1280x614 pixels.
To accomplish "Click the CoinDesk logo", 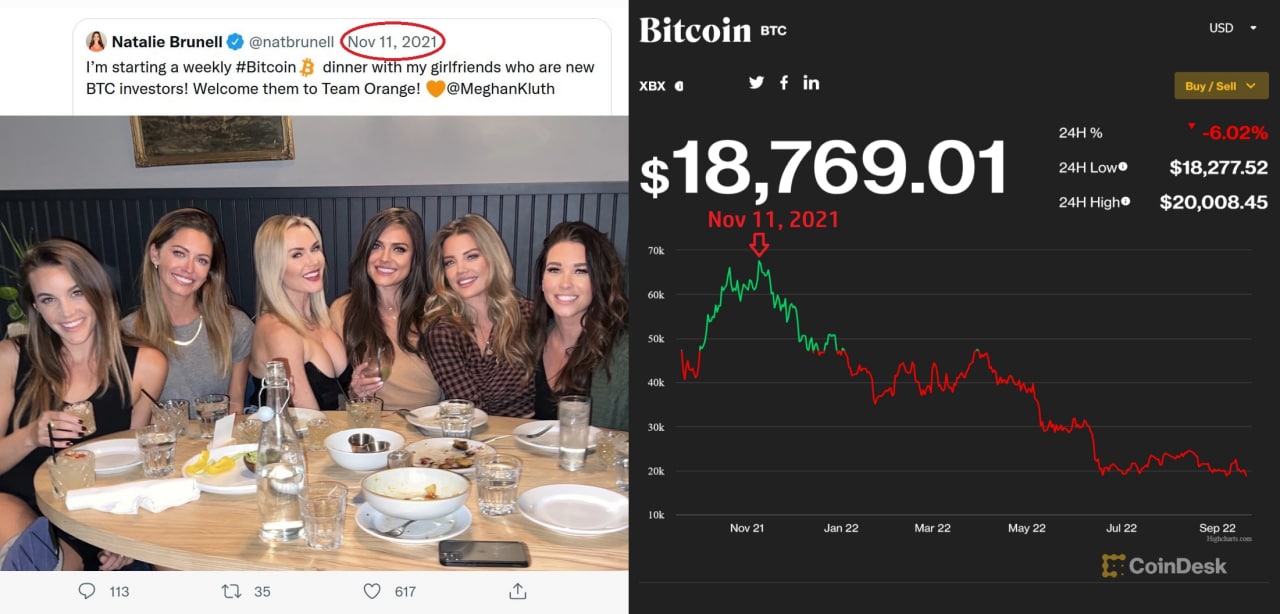I will pos(1164,566).
